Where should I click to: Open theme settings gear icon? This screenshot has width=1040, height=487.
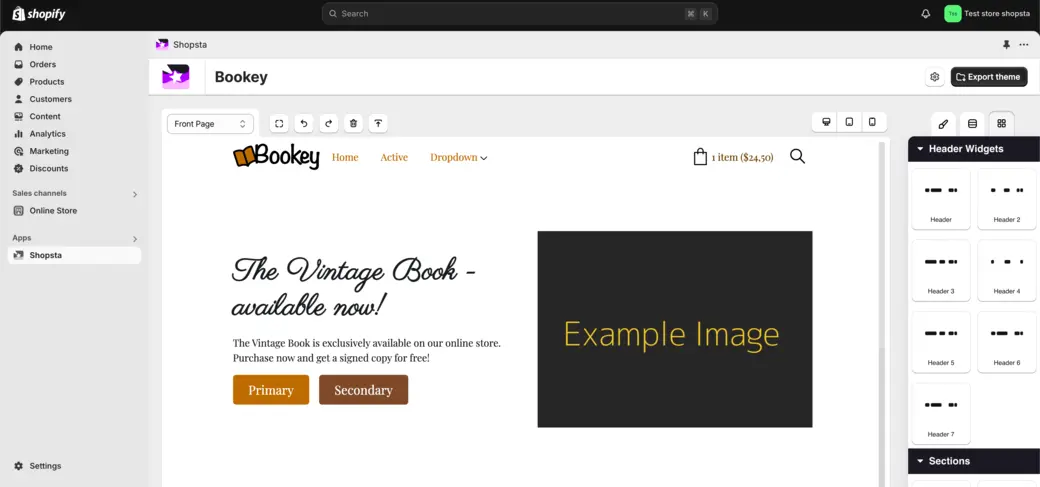click(934, 77)
